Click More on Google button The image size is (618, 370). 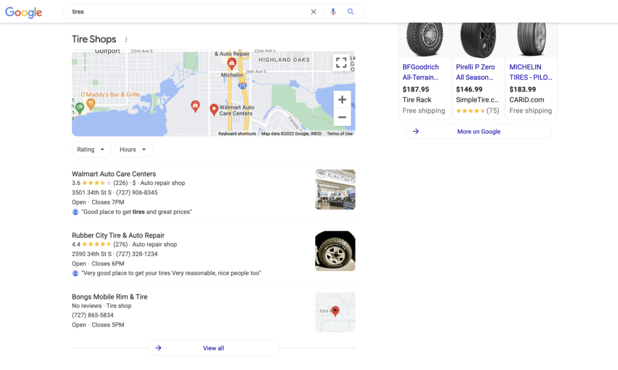pyautogui.click(x=478, y=132)
